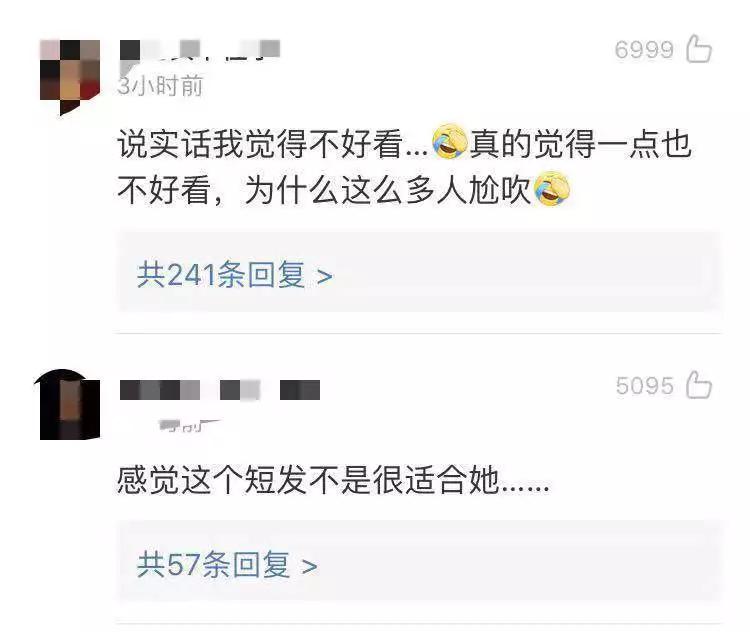Tap the text 为什么这么多人尬吹
Screen dimensions: 750x632
387,190
